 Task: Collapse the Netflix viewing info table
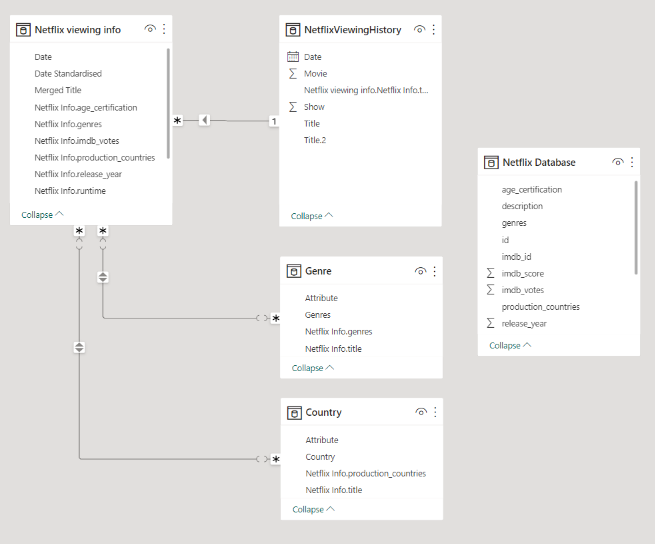coord(42,215)
